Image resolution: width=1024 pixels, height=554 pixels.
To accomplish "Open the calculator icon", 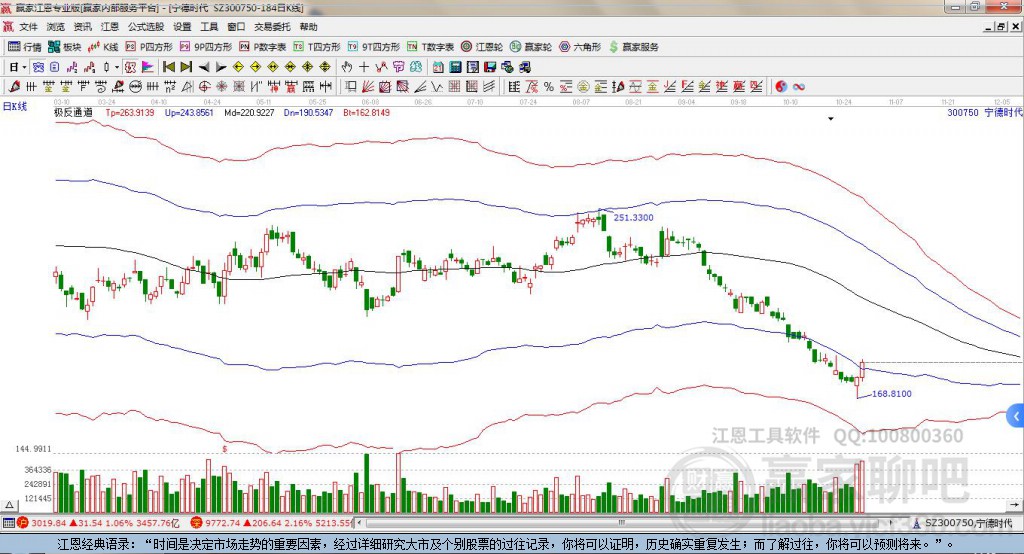I will (x=455, y=67).
